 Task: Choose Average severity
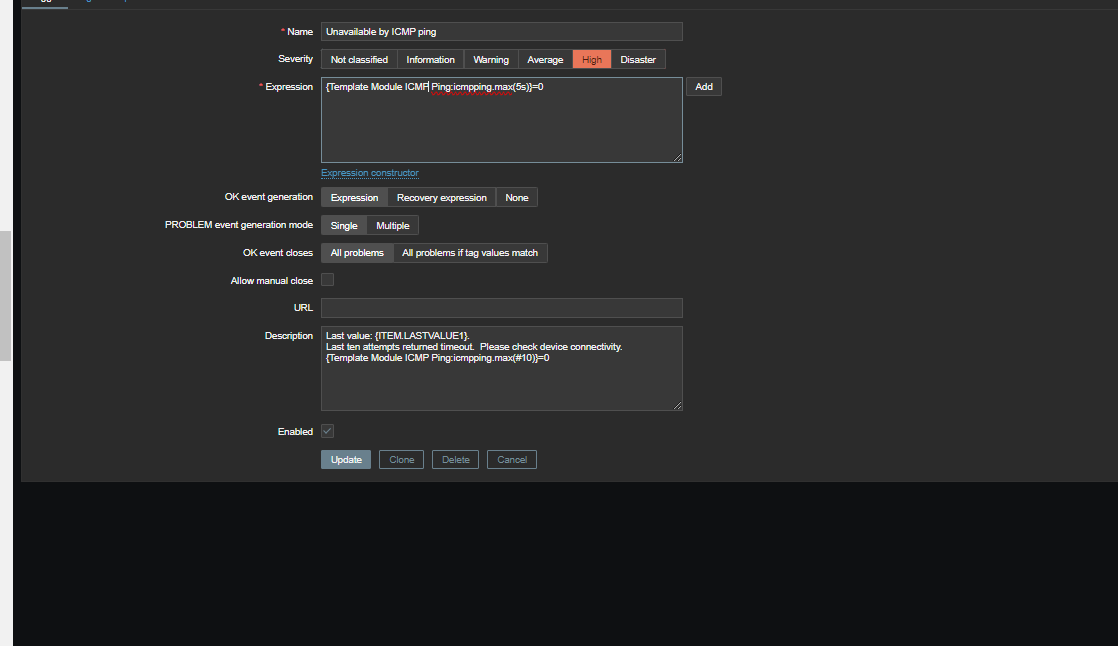click(545, 60)
